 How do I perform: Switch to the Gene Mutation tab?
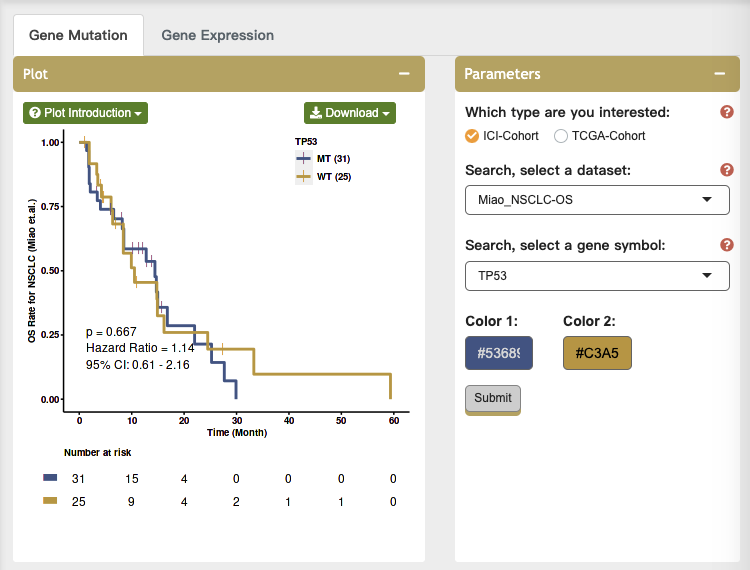pyautogui.click(x=78, y=35)
